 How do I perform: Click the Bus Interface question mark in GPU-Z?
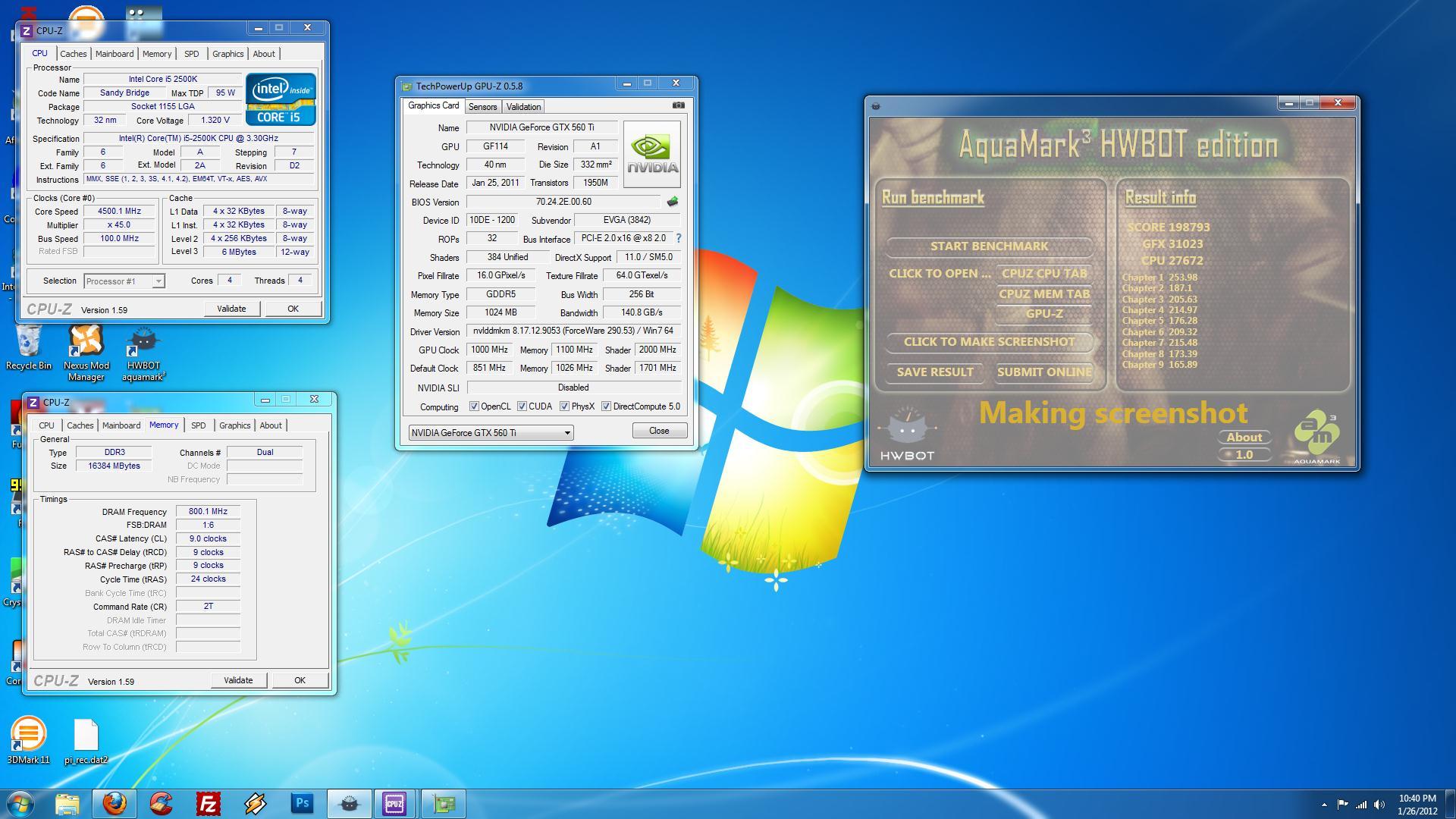point(678,238)
